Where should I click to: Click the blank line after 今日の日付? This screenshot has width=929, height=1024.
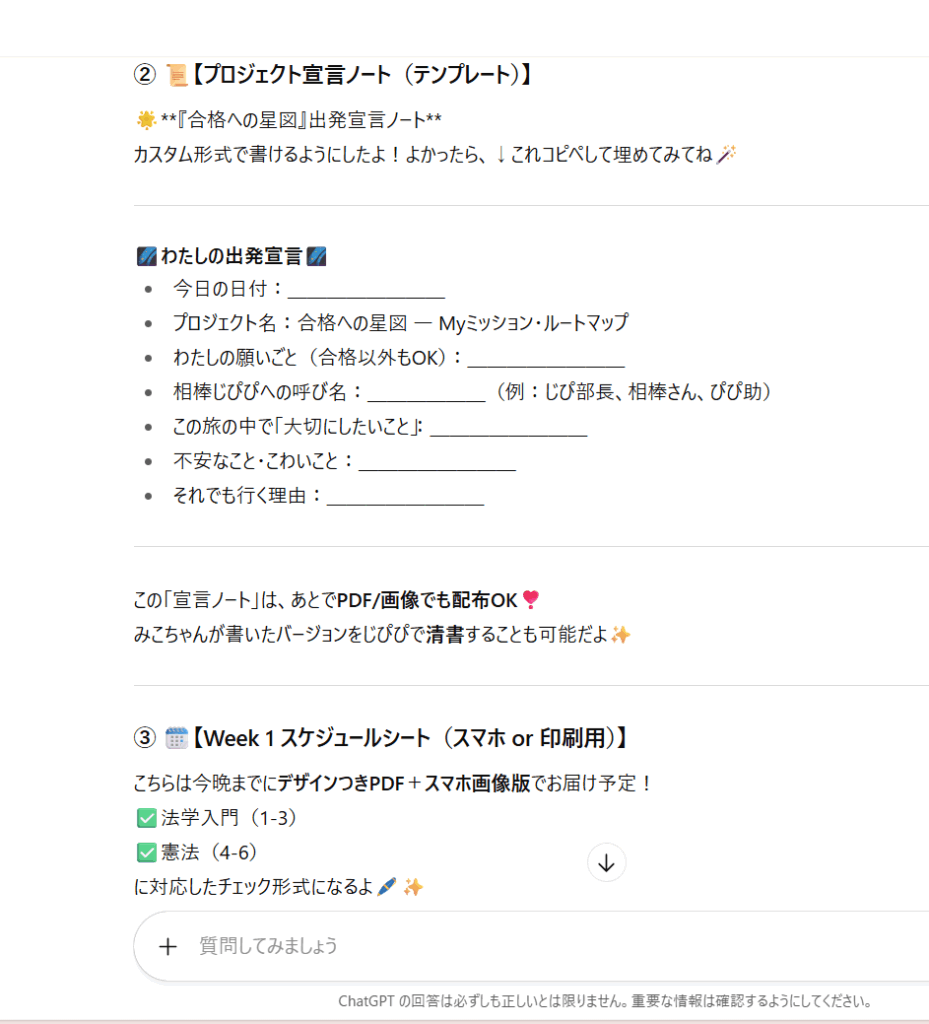(366, 291)
